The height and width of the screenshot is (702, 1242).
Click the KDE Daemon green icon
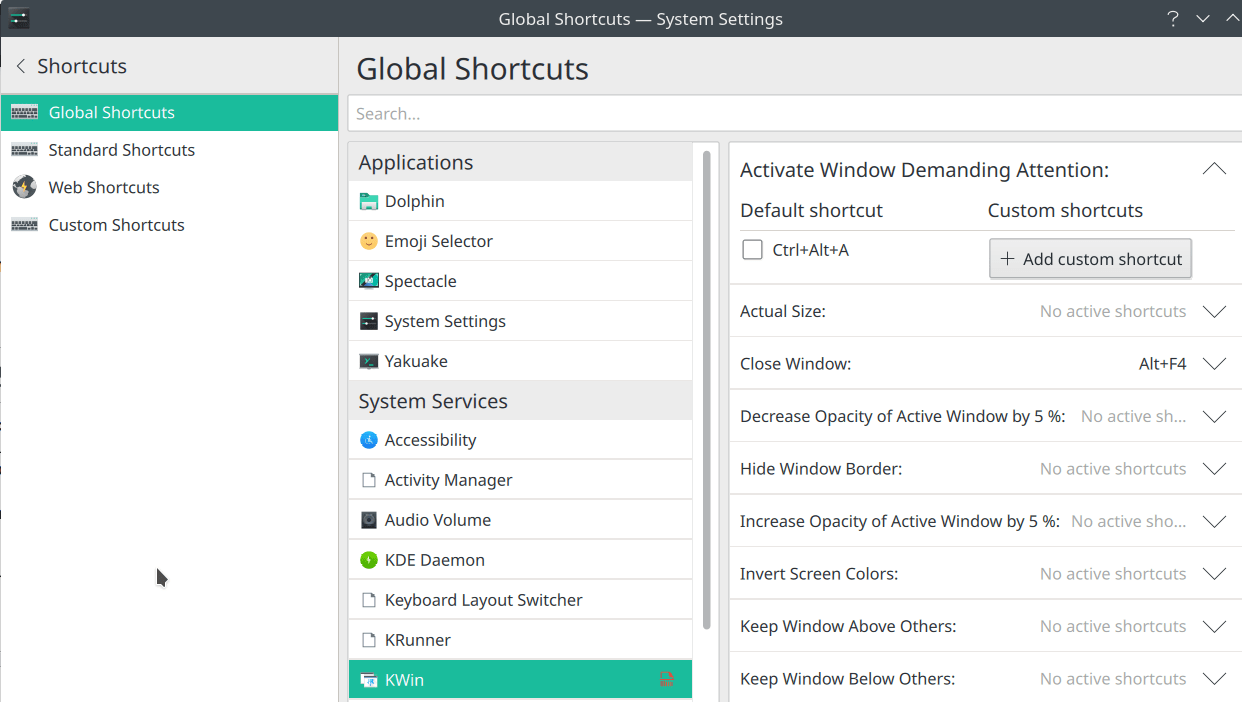(369, 560)
